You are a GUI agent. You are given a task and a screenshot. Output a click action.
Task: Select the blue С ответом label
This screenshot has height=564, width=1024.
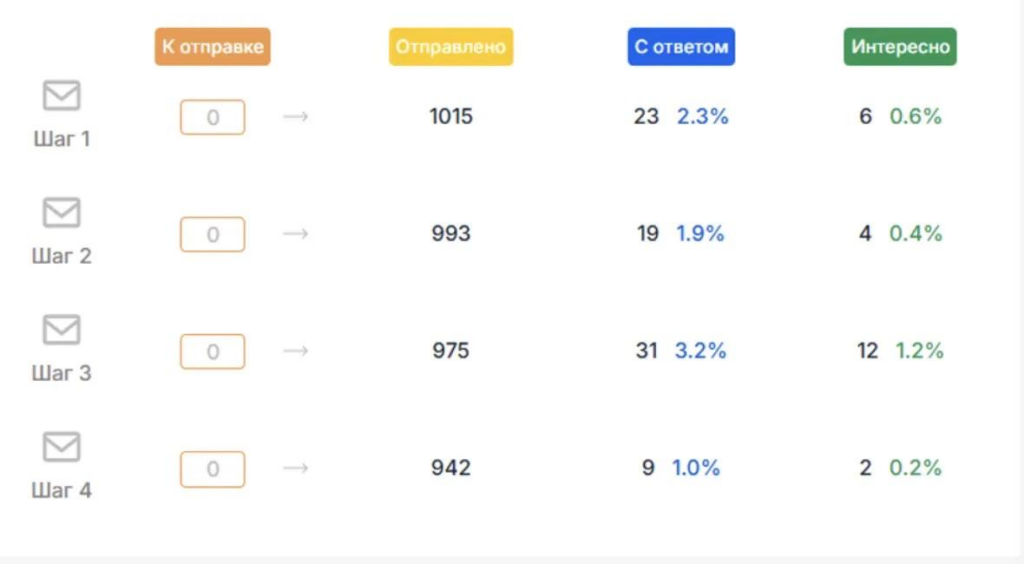[681, 46]
